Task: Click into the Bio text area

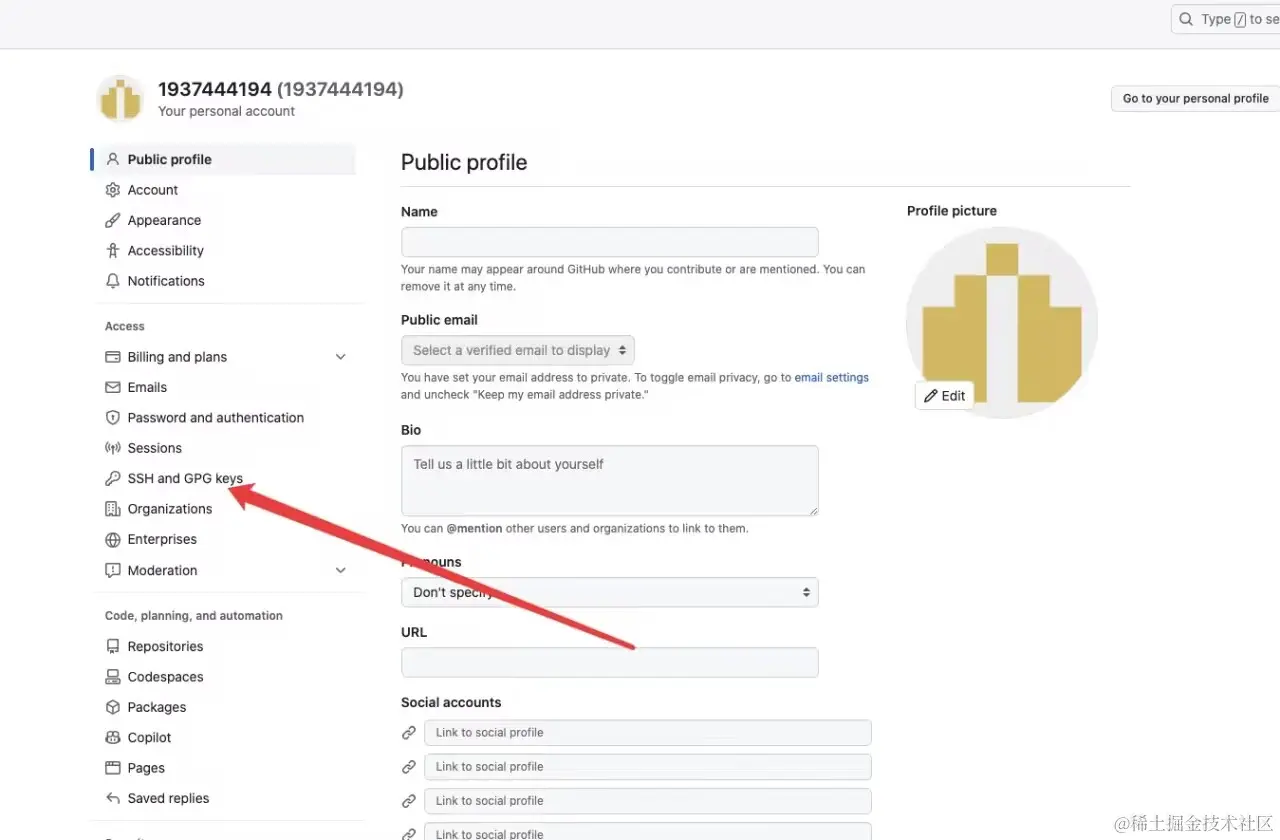Action: tap(610, 481)
